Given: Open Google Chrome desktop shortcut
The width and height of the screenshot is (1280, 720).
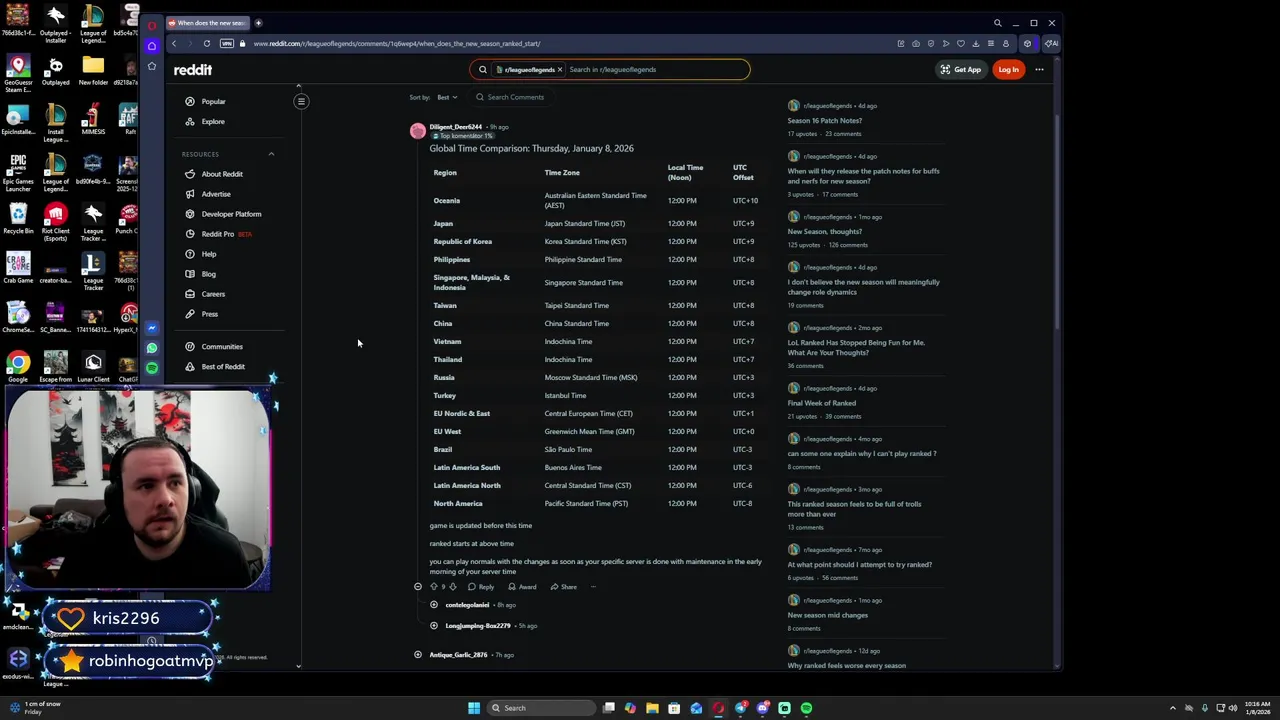Looking at the screenshot, I should (18, 366).
